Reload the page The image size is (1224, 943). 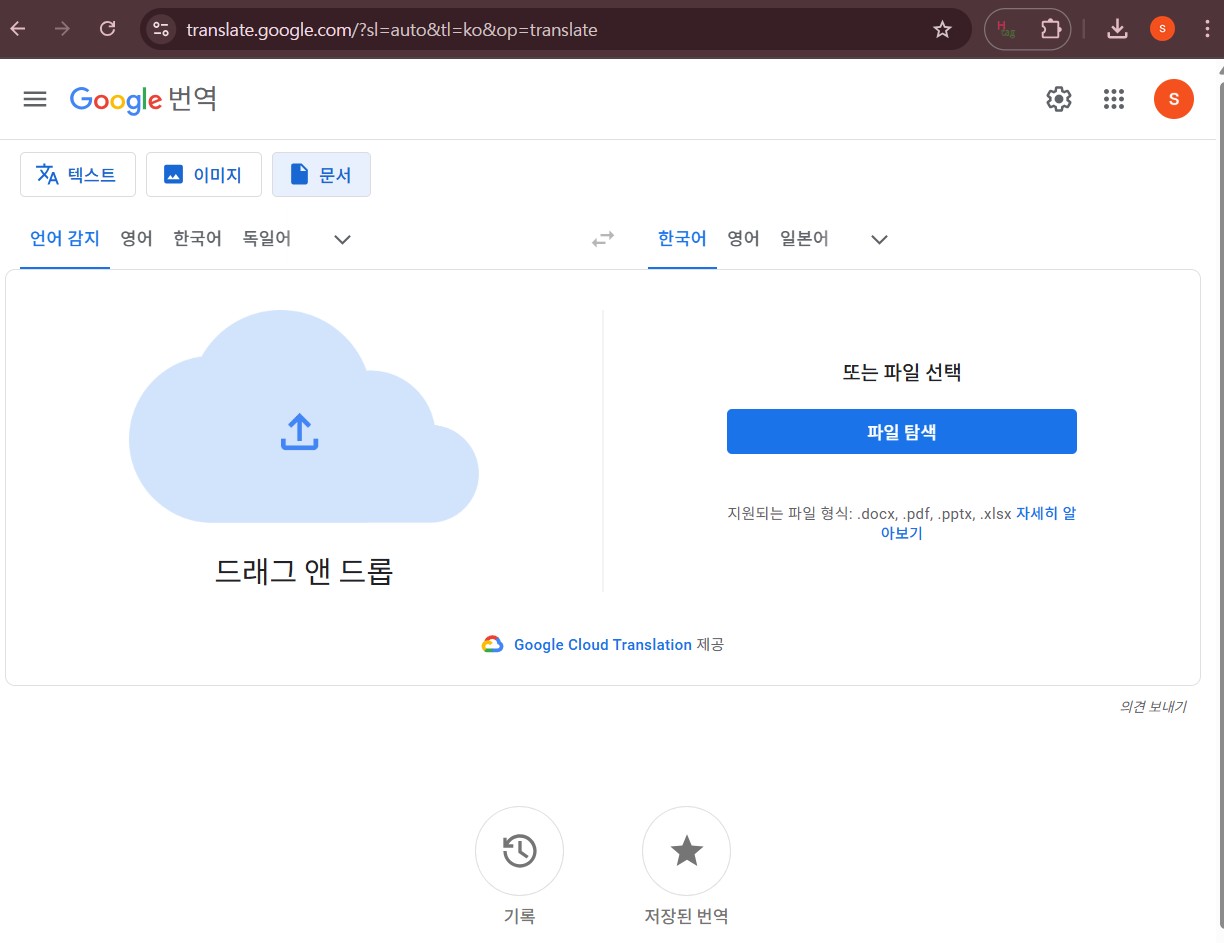click(x=108, y=29)
